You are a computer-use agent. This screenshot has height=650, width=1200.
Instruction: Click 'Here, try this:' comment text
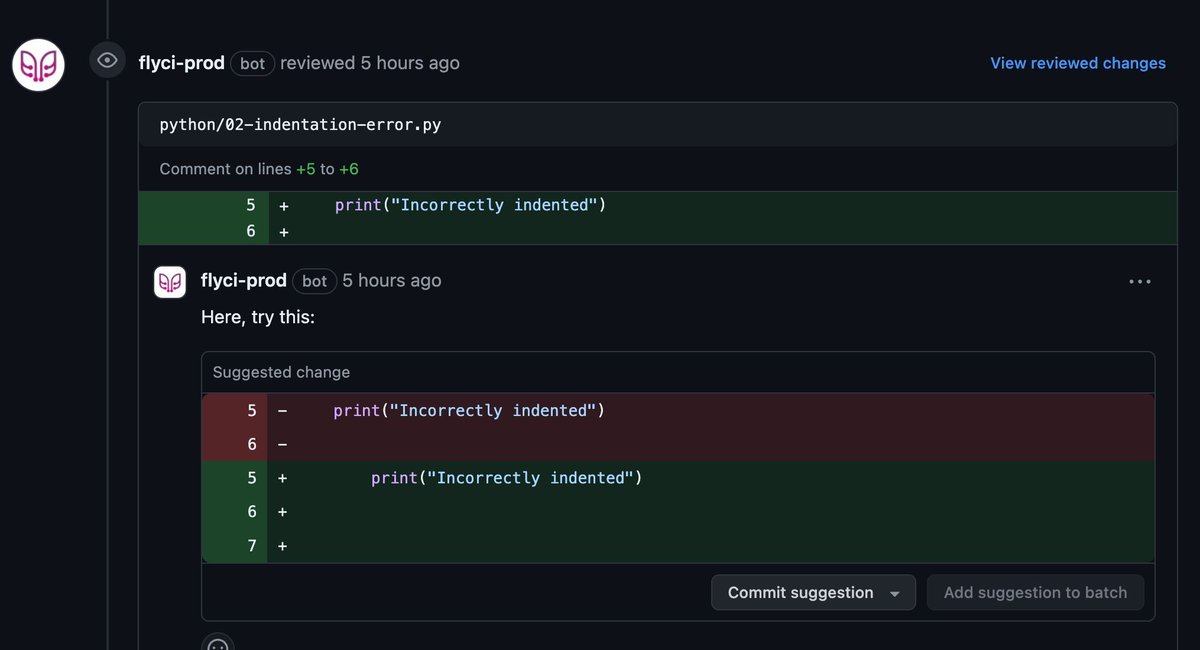pyautogui.click(x=259, y=317)
